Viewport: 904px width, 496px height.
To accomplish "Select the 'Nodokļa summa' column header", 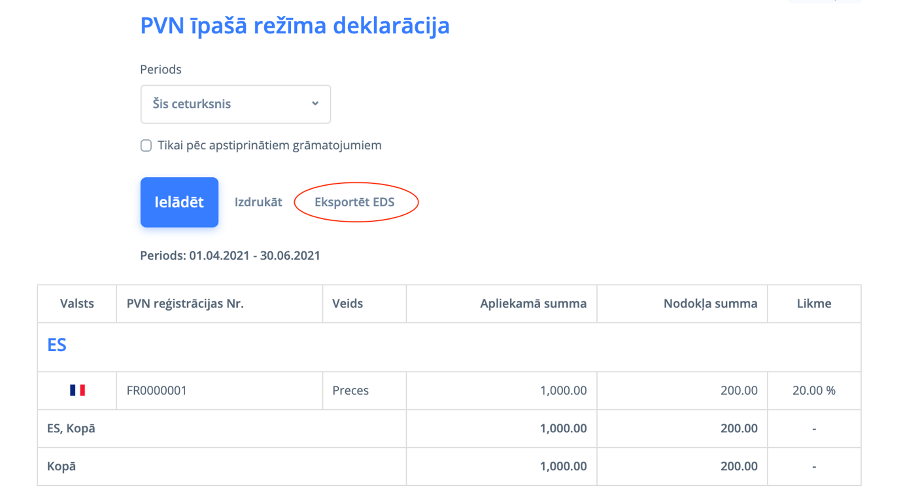I will pyautogui.click(x=710, y=304).
